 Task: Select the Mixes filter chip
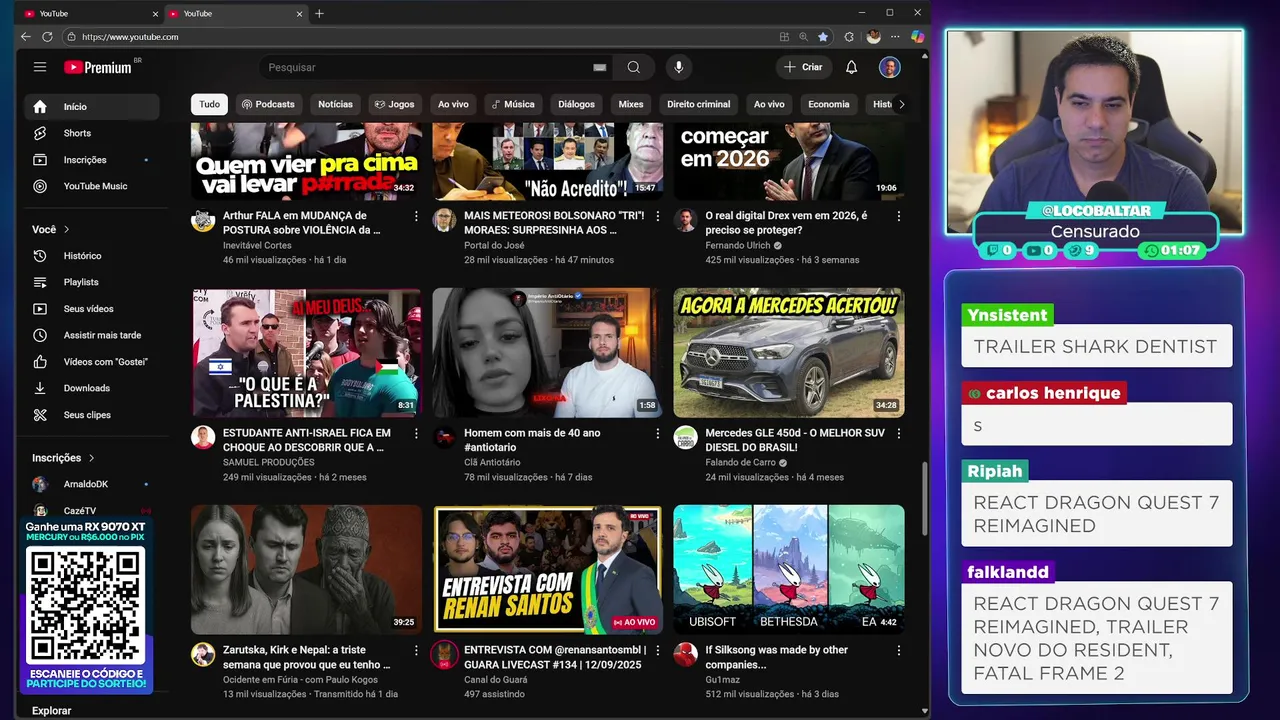tap(631, 104)
